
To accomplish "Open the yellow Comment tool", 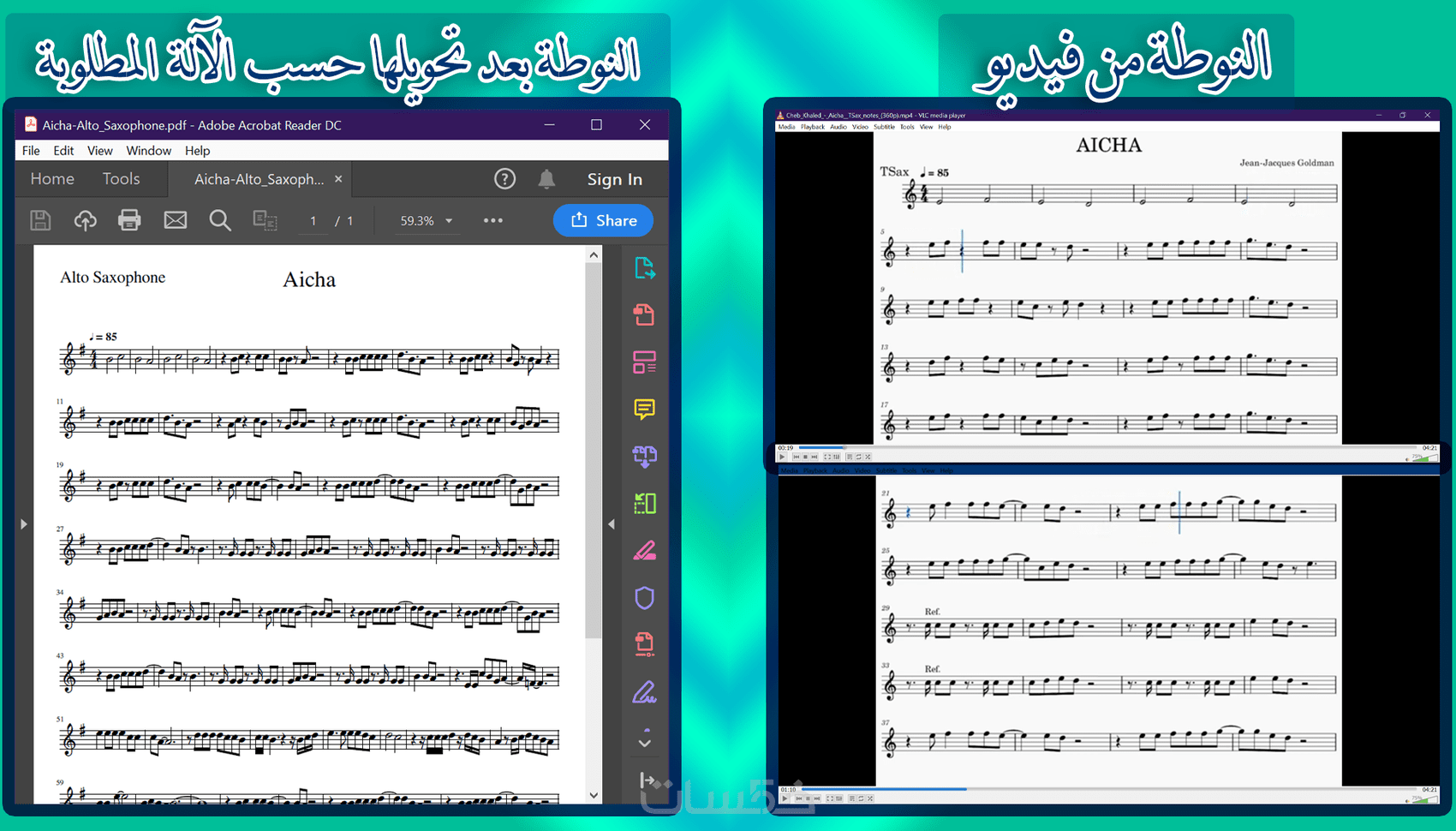I will 644,409.
